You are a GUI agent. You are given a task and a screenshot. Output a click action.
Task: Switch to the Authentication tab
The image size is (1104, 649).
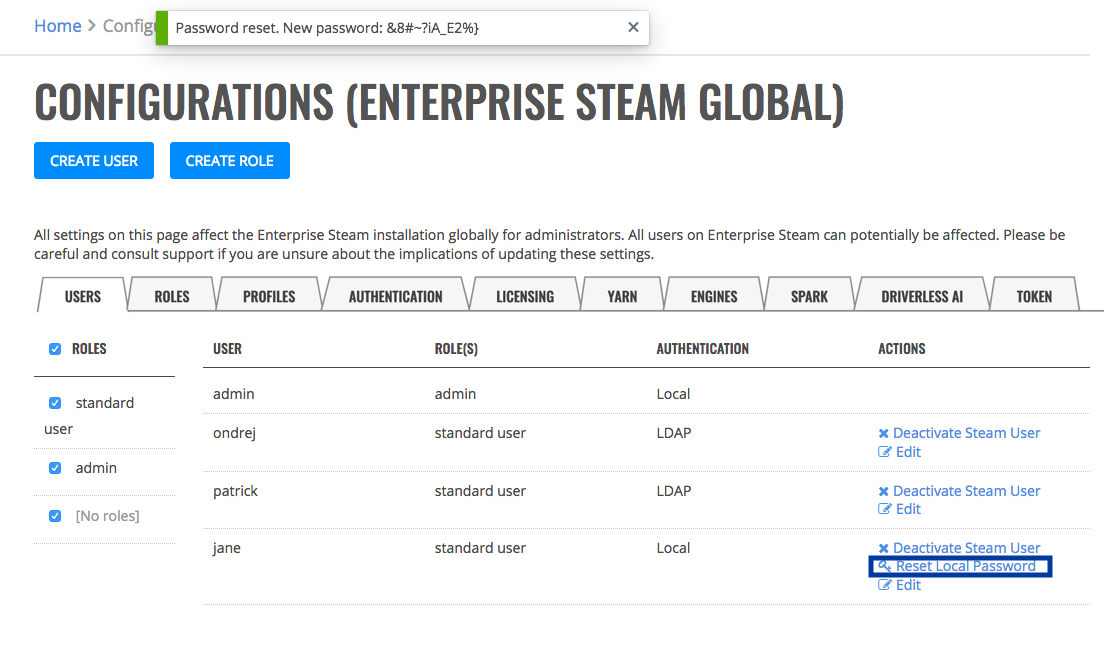[x=396, y=296]
